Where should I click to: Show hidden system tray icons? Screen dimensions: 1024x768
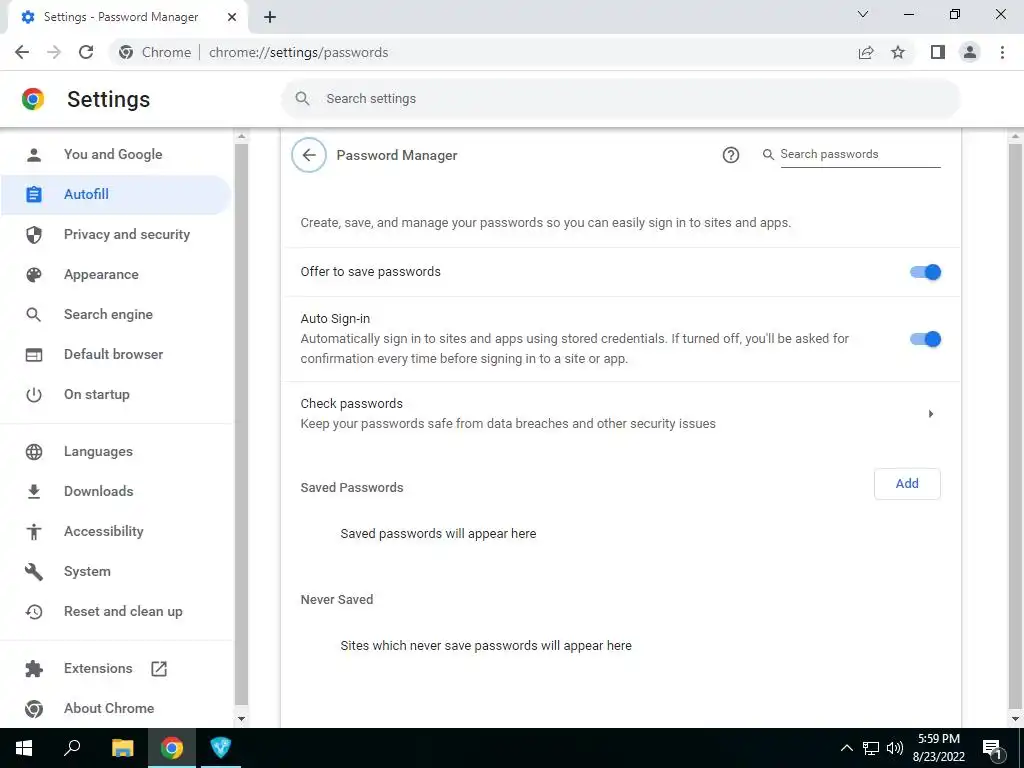(x=846, y=748)
